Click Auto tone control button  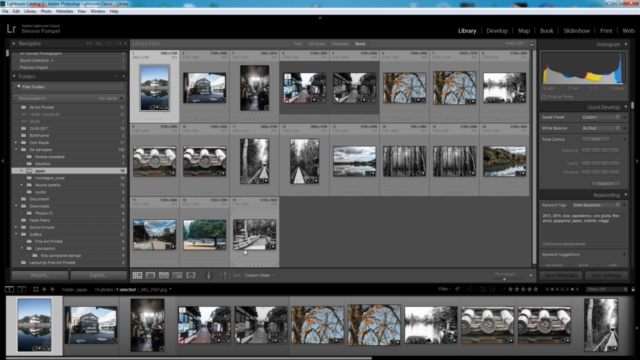tap(596, 139)
